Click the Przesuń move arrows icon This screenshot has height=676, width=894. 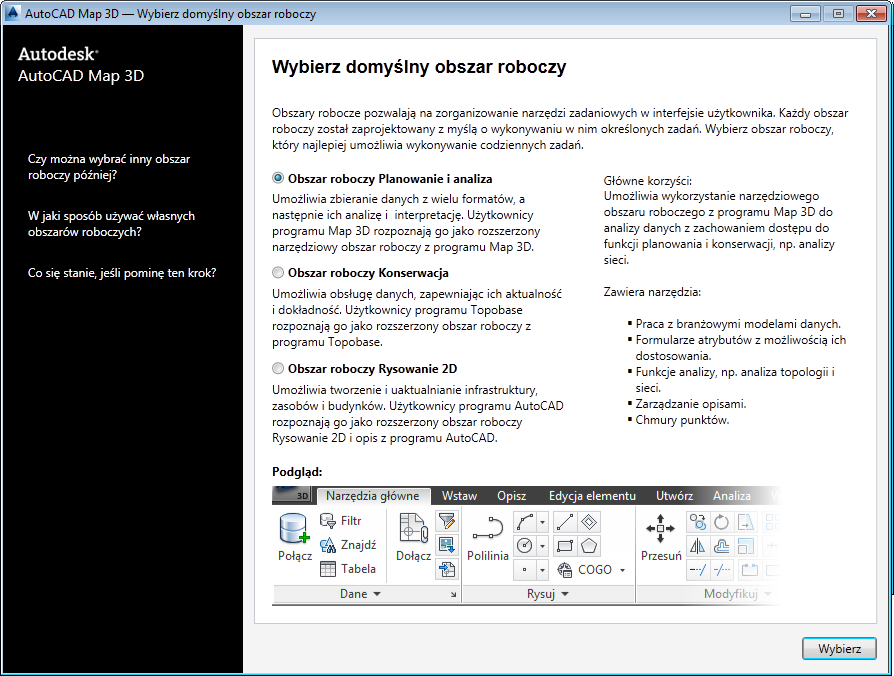(660, 528)
